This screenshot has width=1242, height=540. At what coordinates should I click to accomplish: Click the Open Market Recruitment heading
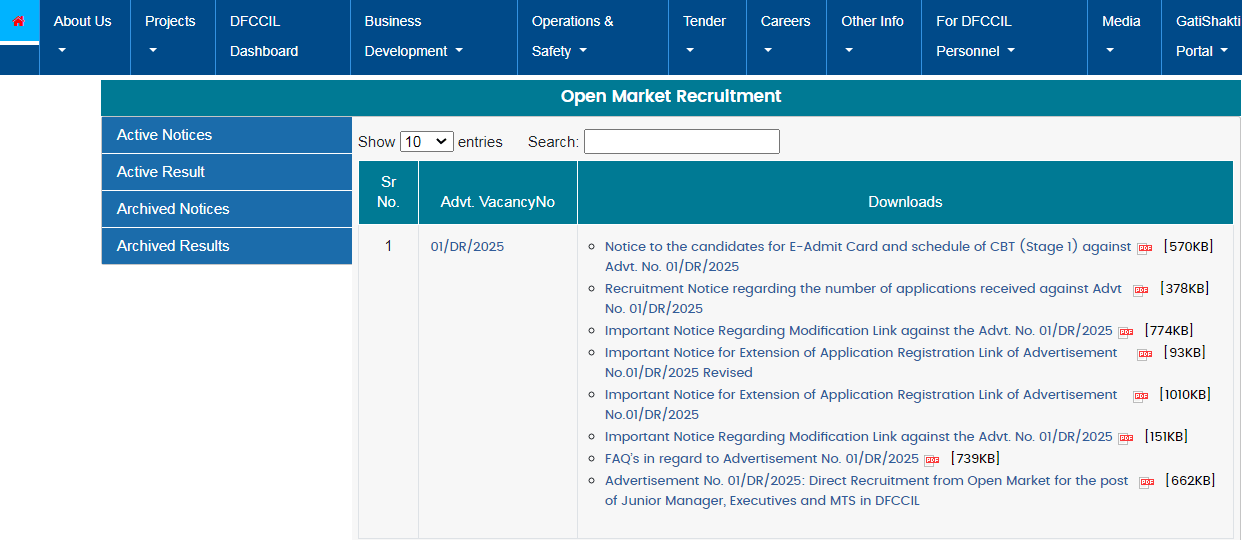671,96
